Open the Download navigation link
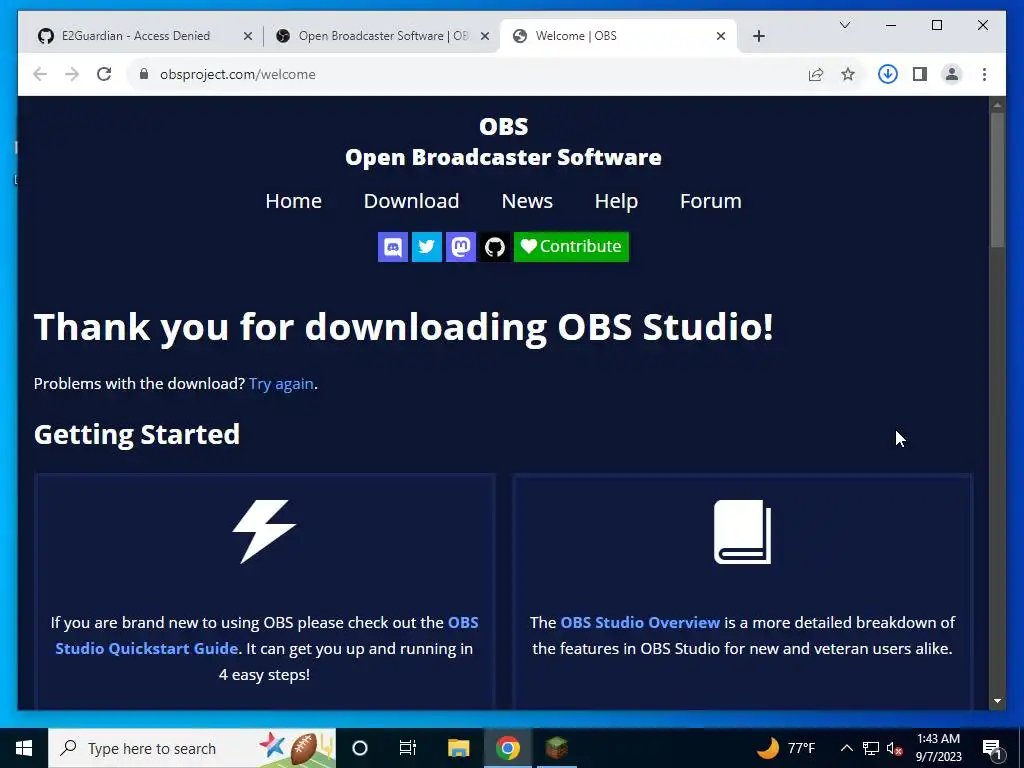 411,201
